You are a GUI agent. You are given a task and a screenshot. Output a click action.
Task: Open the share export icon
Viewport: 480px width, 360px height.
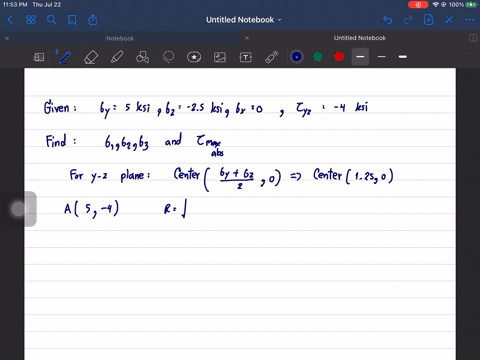click(93, 20)
